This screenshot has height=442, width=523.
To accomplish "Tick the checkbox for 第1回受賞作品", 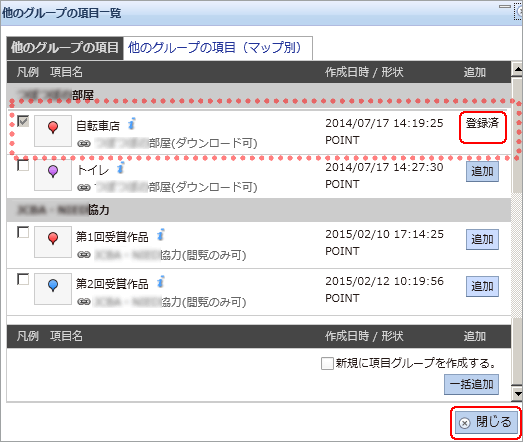I will click(23, 232).
